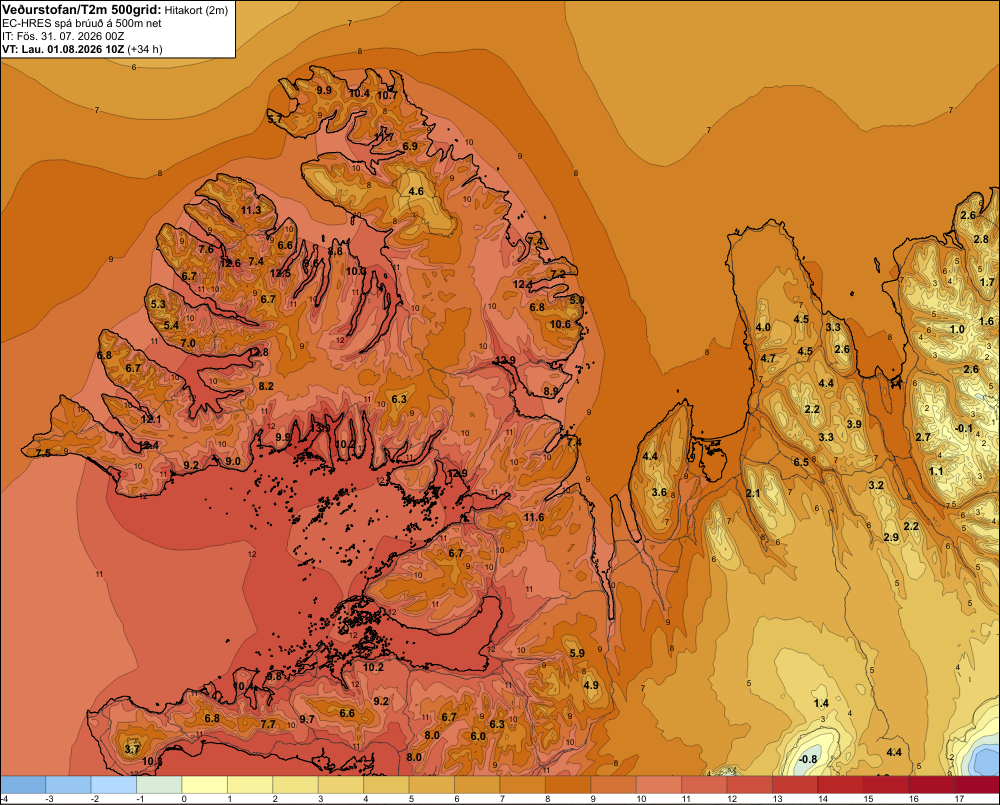Click the 3.6 temperature value
This screenshot has height=805, width=1000.
pos(659,492)
